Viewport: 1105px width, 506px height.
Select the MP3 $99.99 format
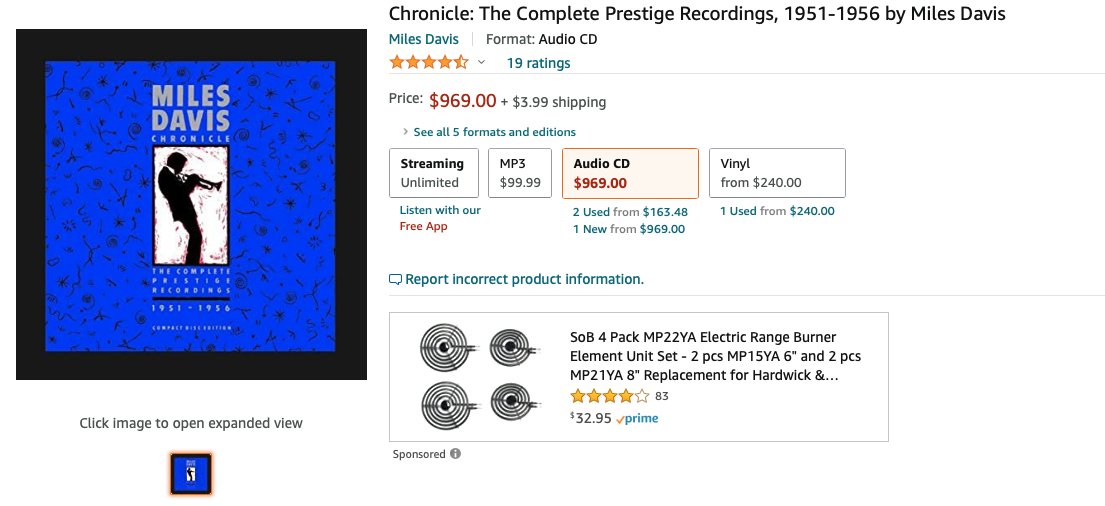[x=519, y=173]
